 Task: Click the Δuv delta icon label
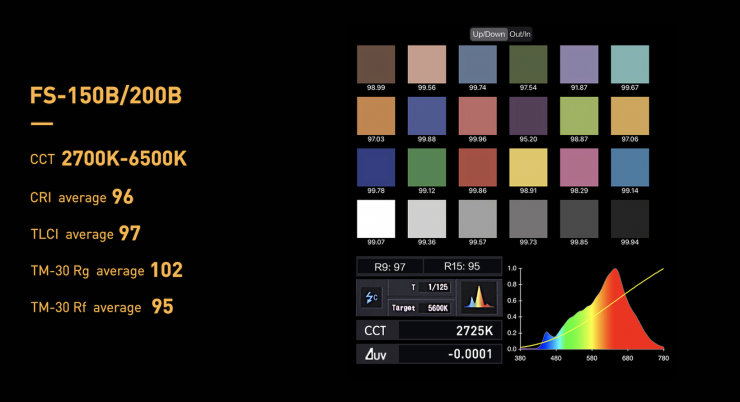coord(377,354)
